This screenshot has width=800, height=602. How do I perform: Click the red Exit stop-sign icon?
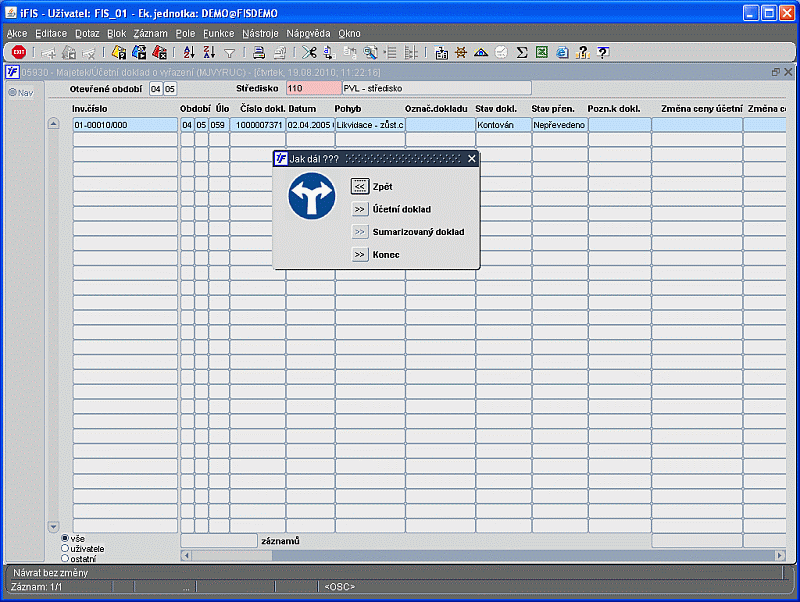19,52
